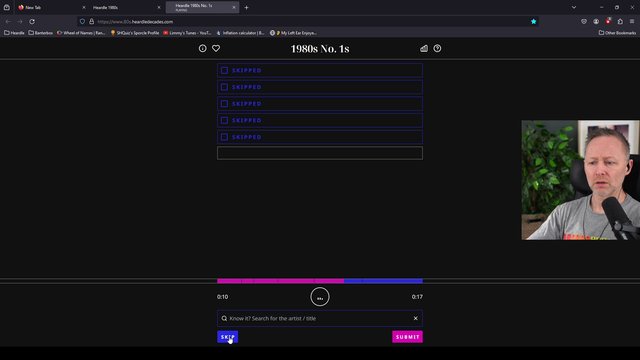
Task: Open the Inflation calculator bookmark
Action: 240,33
